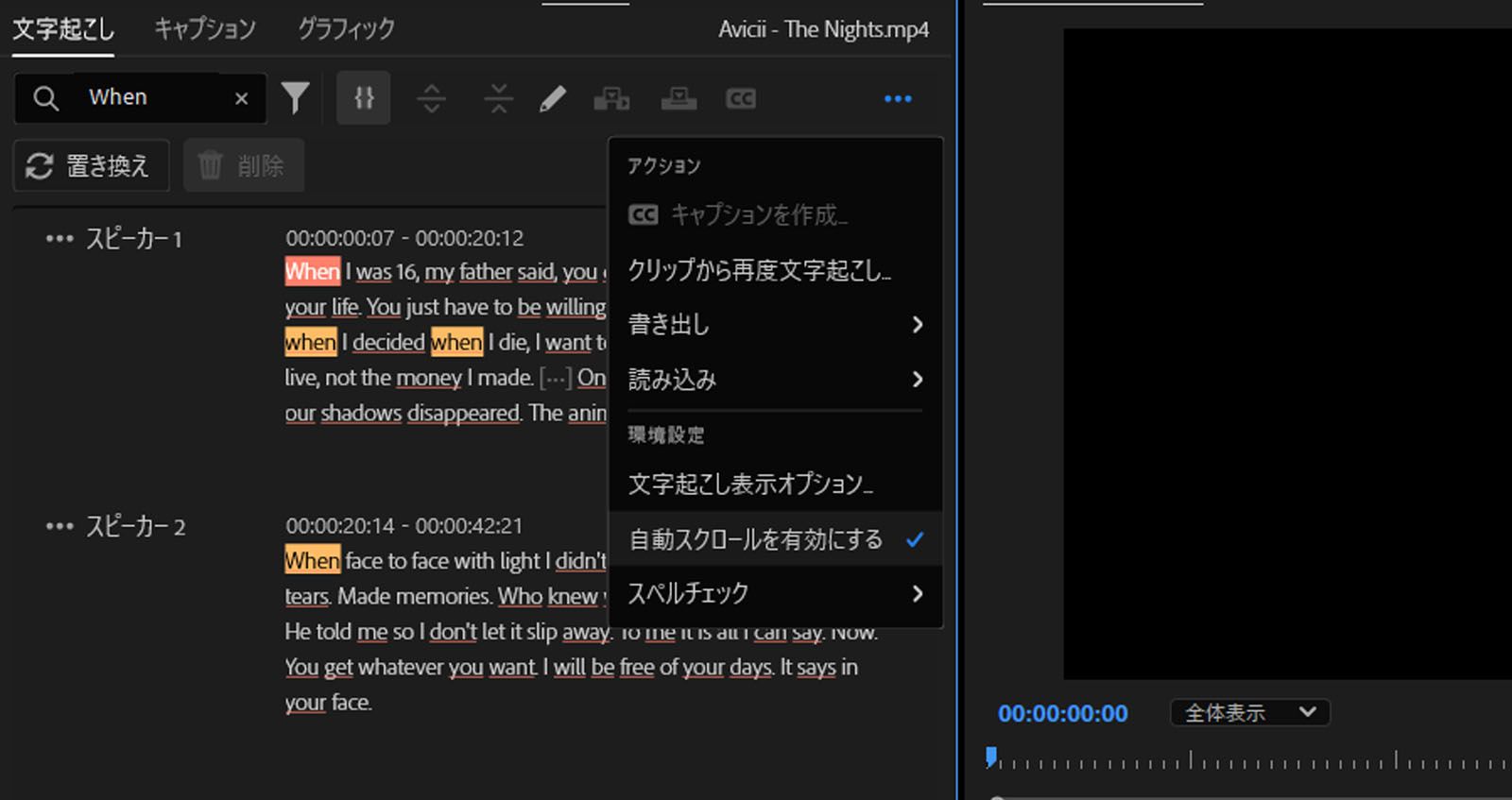The width and height of the screenshot is (1512, 800).
Task: Open Speaker 2 three-dot options
Action: point(60,526)
